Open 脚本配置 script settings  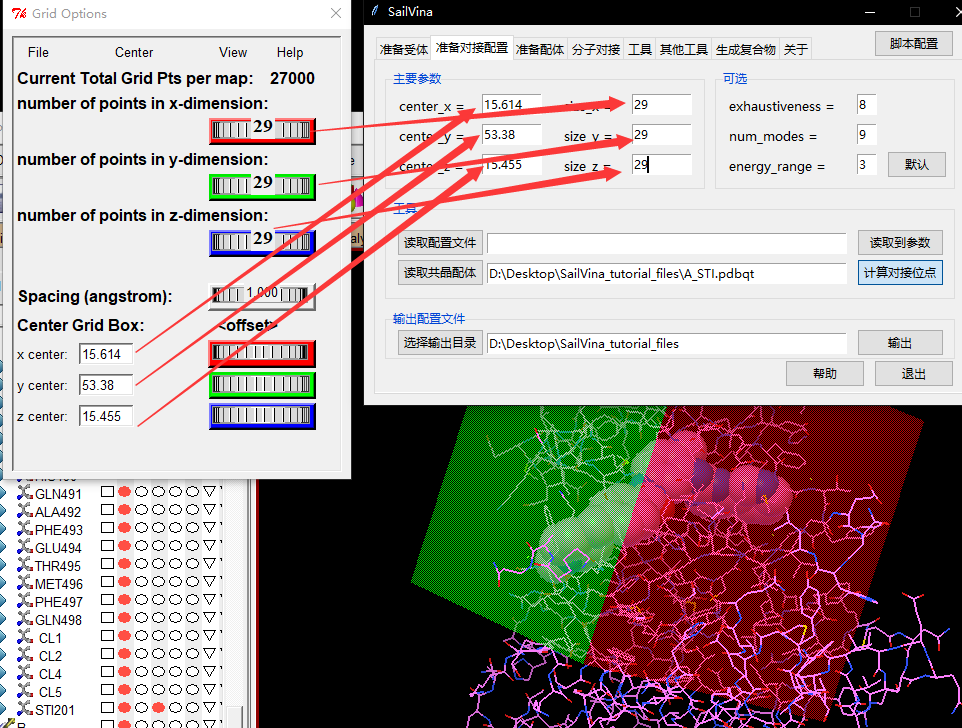tap(914, 44)
